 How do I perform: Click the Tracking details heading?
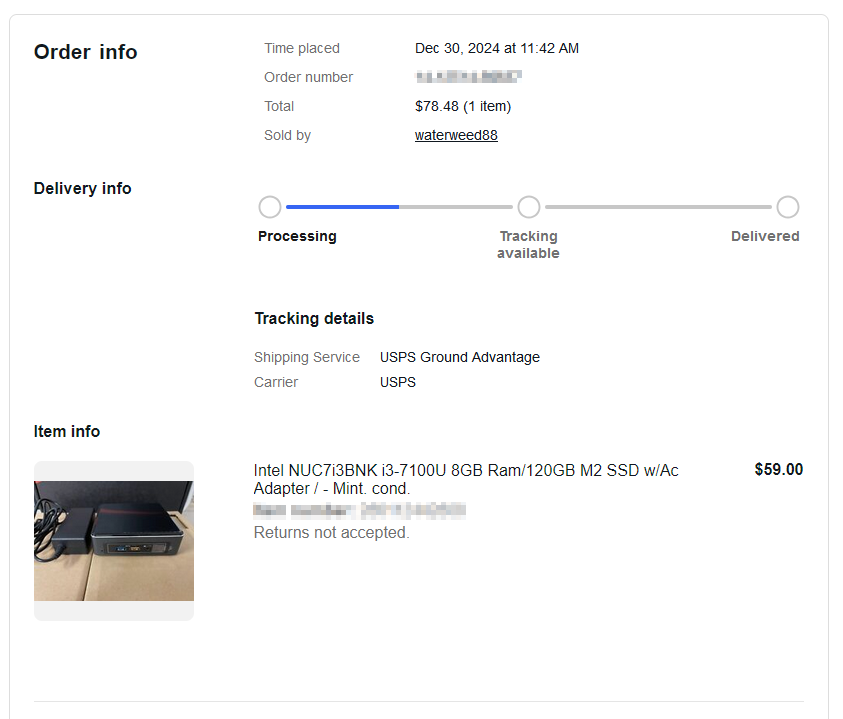(314, 318)
